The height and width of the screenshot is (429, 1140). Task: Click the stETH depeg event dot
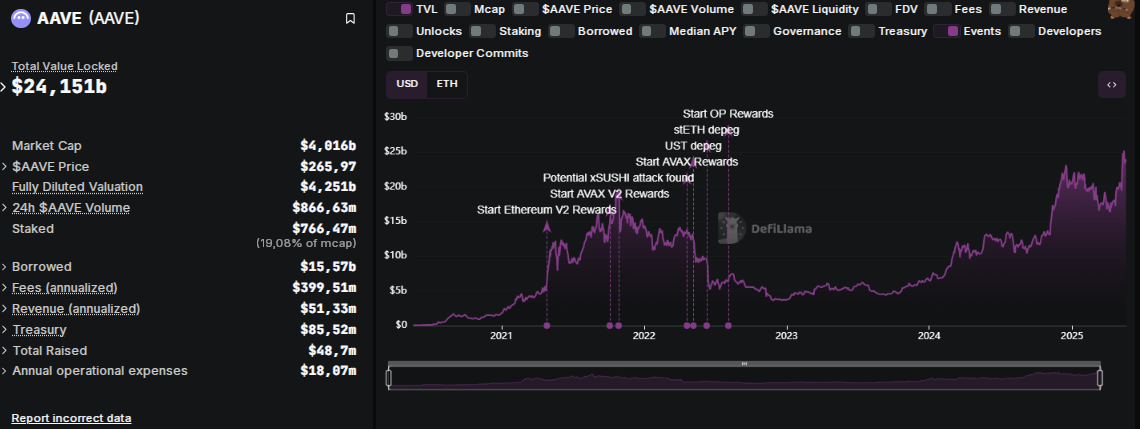(x=707, y=326)
